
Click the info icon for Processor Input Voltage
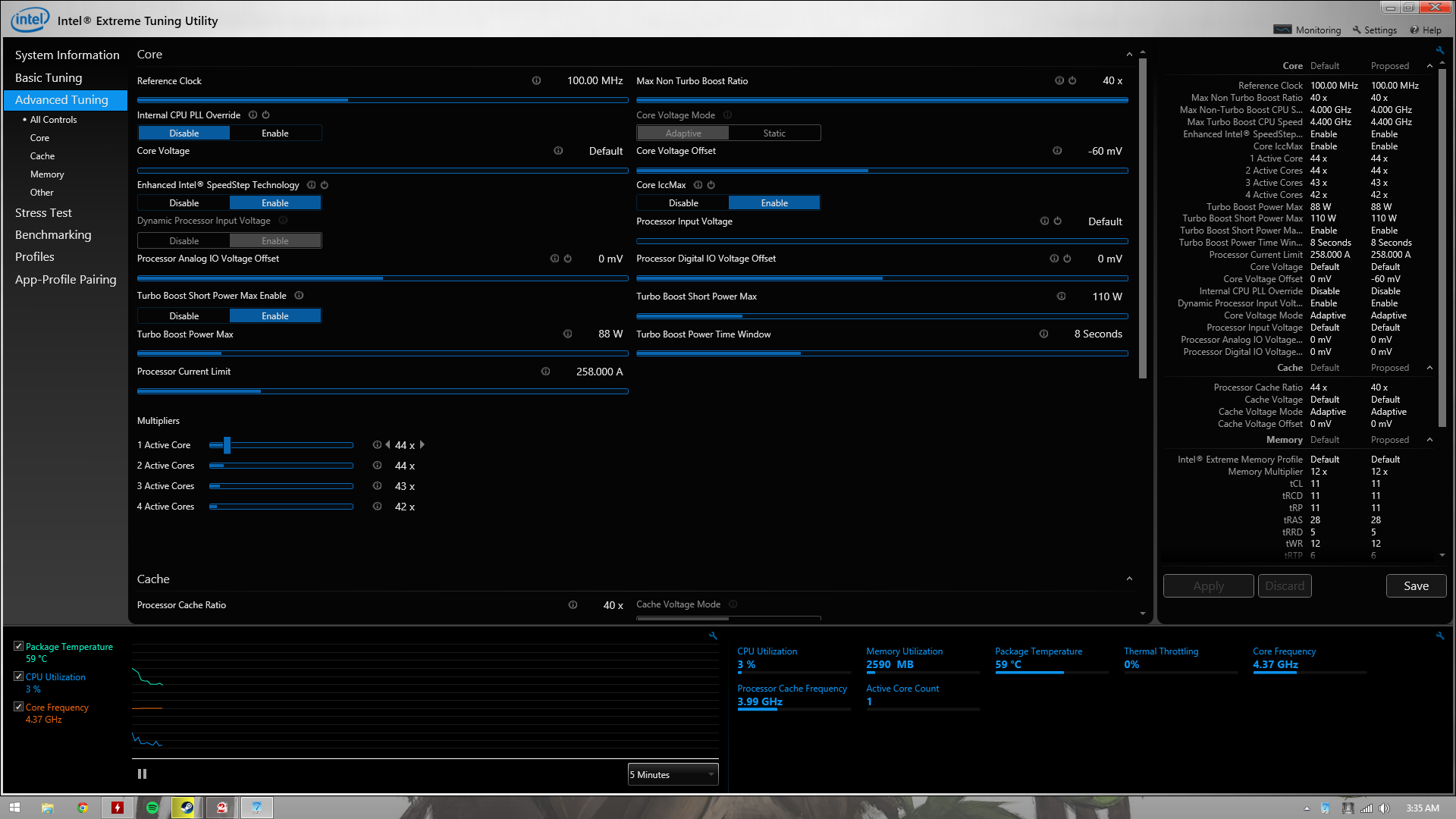click(x=1044, y=221)
